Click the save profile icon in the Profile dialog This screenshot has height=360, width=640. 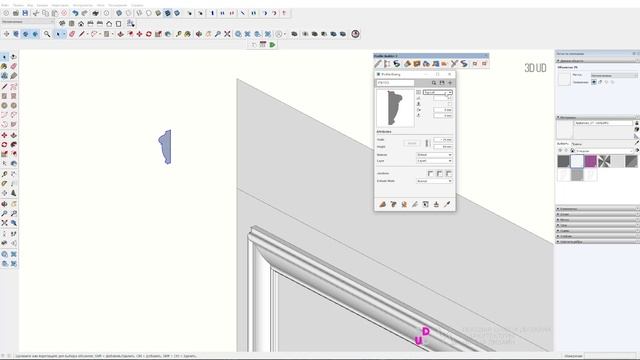point(442,83)
